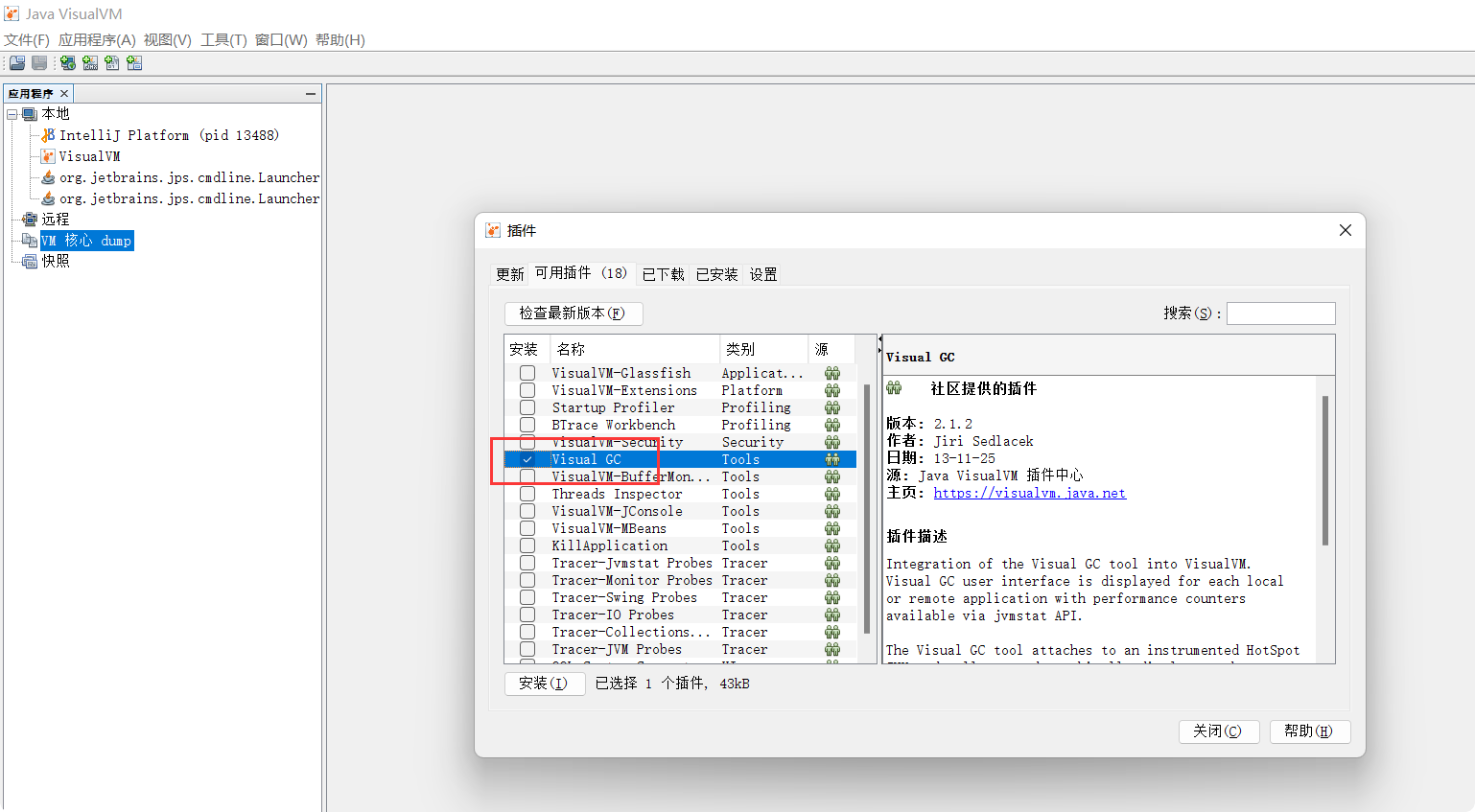The width and height of the screenshot is (1475, 812).
Task: Open the 视图(V) menu
Action: pyautogui.click(x=168, y=40)
